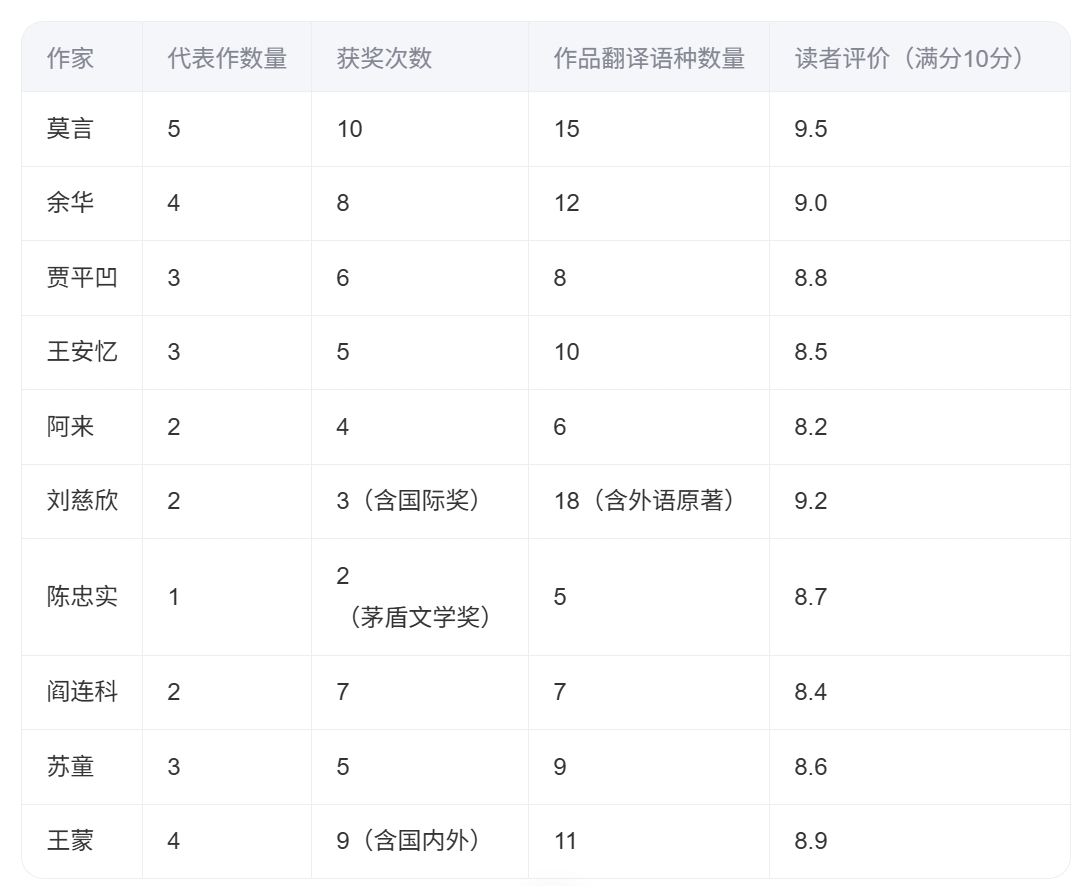Select the 王安忆 name cell
Image resolution: width=1087 pixels, height=886 pixels.
click(82, 352)
